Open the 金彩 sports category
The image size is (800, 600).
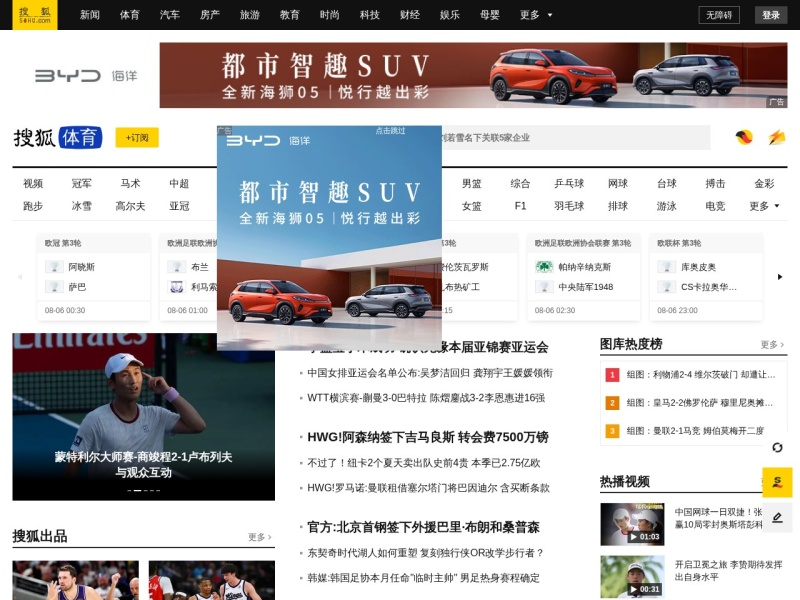tap(764, 184)
